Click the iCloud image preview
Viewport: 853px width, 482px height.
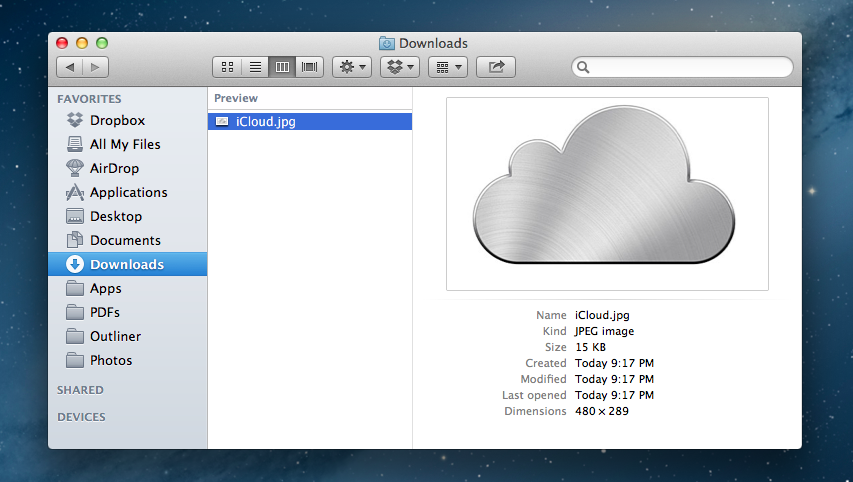pyautogui.click(x=607, y=194)
